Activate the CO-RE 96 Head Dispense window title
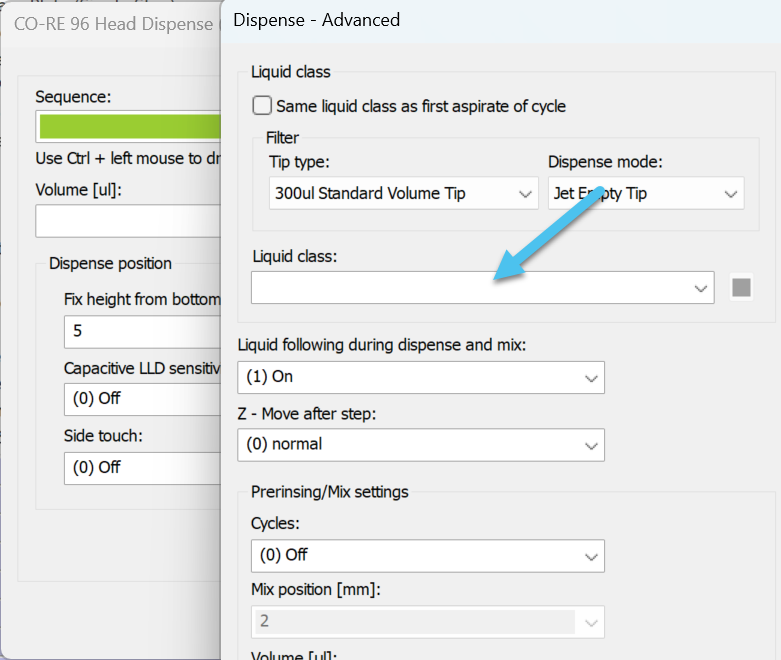Screen dimensions: 781x660 (112, 23)
